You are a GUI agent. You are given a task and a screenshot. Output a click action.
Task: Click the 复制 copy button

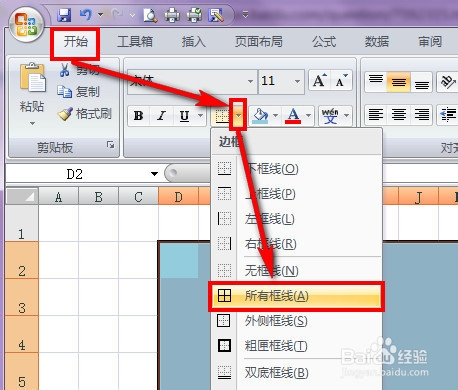(79, 91)
